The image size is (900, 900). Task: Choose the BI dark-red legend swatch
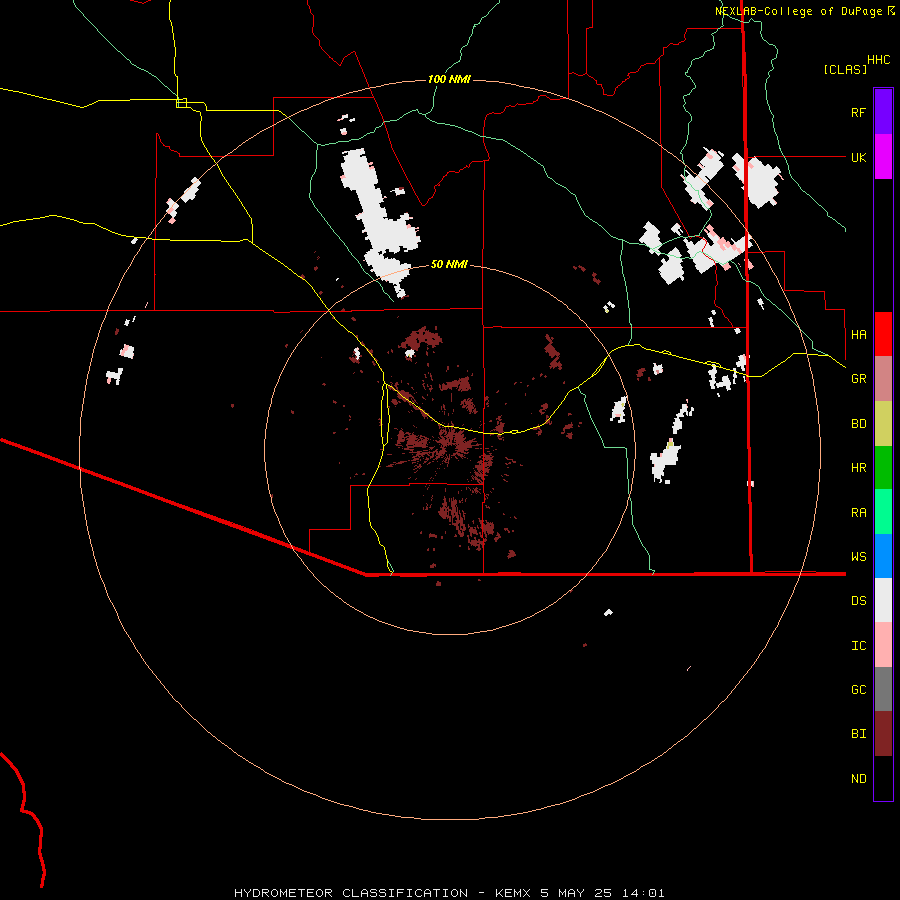pyautogui.click(x=883, y=734)
